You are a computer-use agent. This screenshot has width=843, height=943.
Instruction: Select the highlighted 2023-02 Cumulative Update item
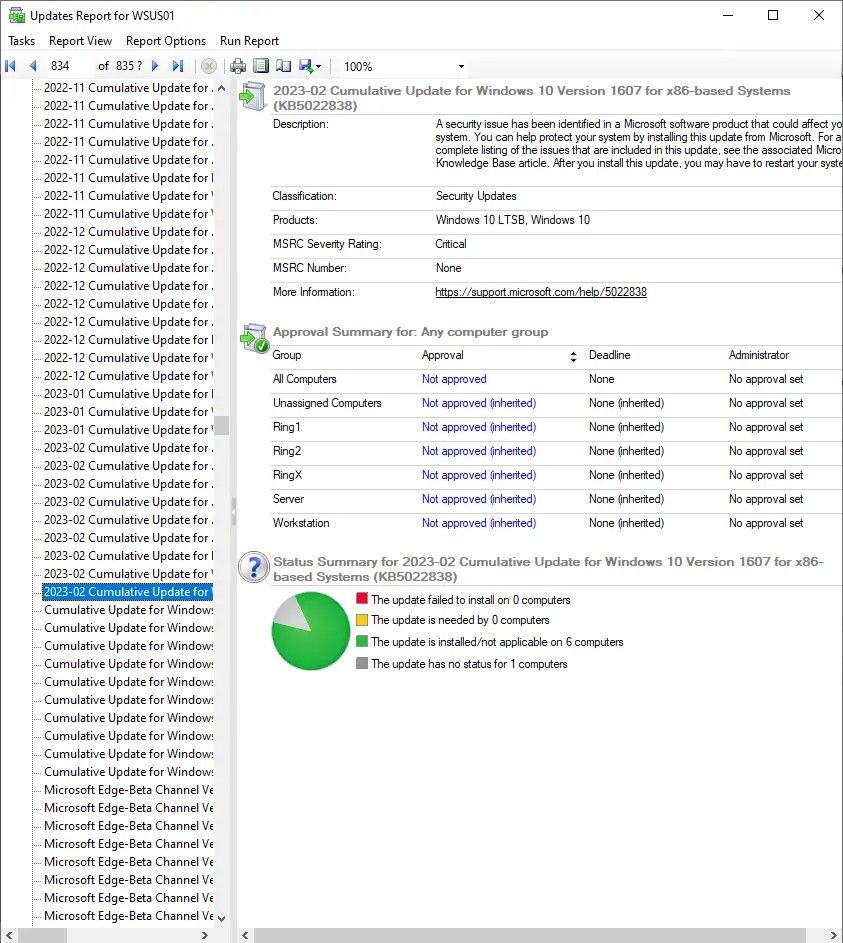point(127,592)
